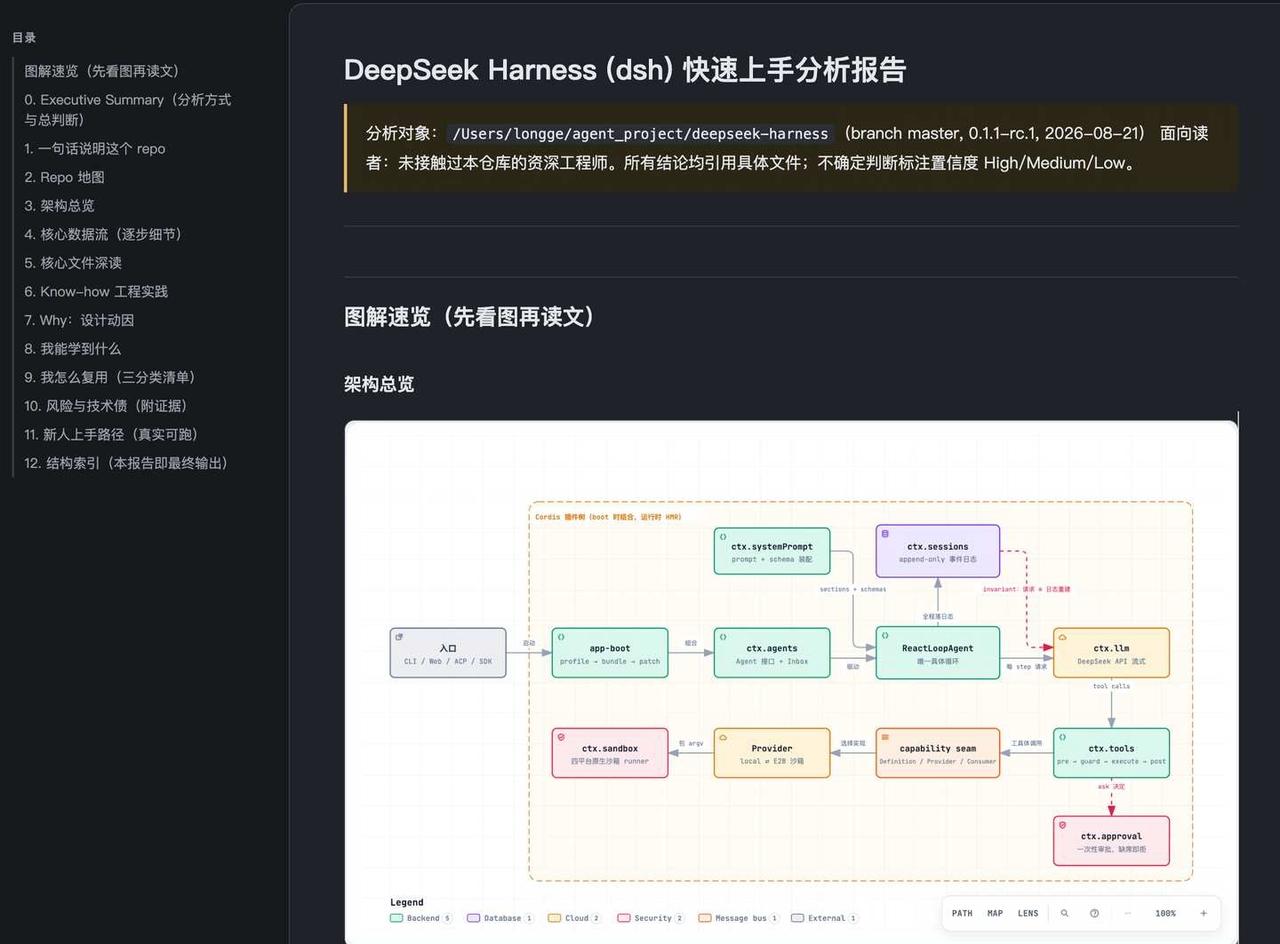The height and width of the screenshot is (944, 1280).
Task: Click the cloud icon on Provider node
Action: click(x=723, y=736)
